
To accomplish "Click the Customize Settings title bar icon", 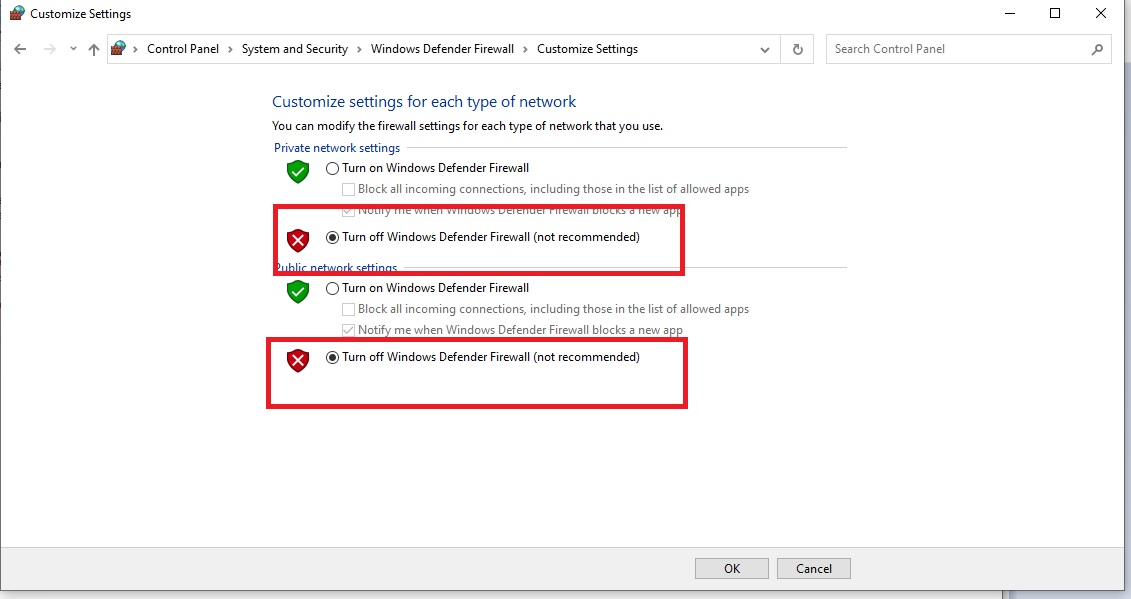I will (x=17, y=13).
